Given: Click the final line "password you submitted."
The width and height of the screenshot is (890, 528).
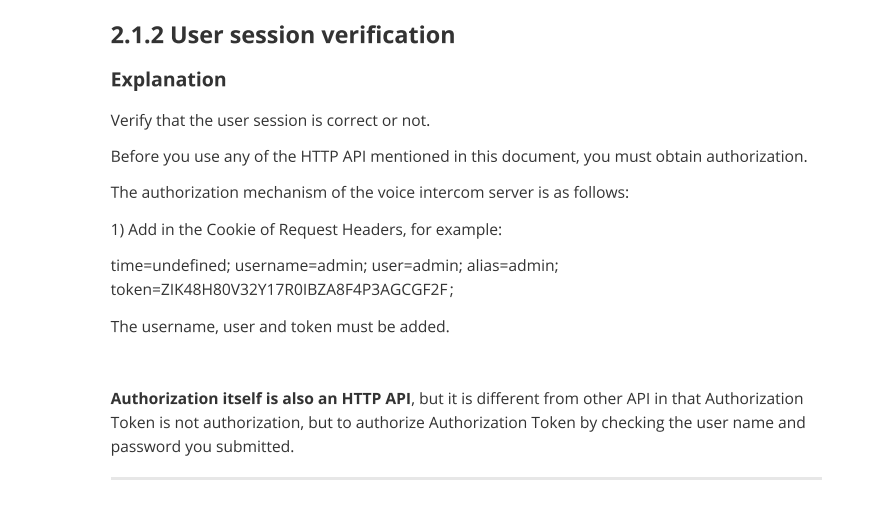Looking at the screenshot, I should tap(203, 447).
